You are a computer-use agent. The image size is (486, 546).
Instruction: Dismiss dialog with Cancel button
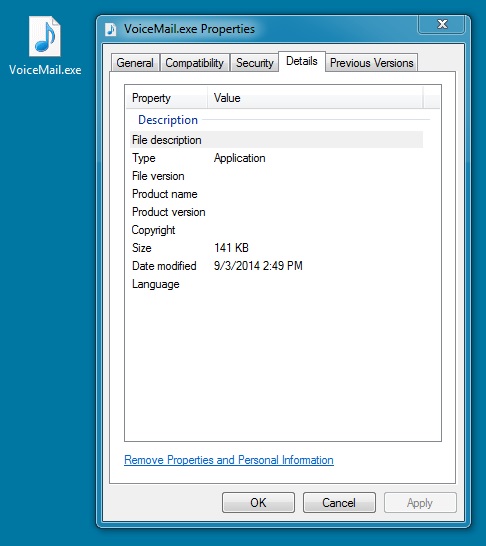[x=339, y=502]
